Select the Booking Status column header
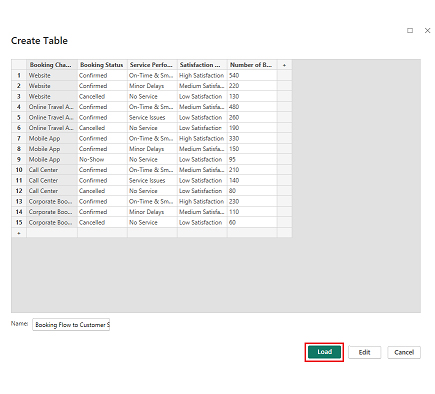The width and height of the screenshot is (435, 394). (102, 65)
